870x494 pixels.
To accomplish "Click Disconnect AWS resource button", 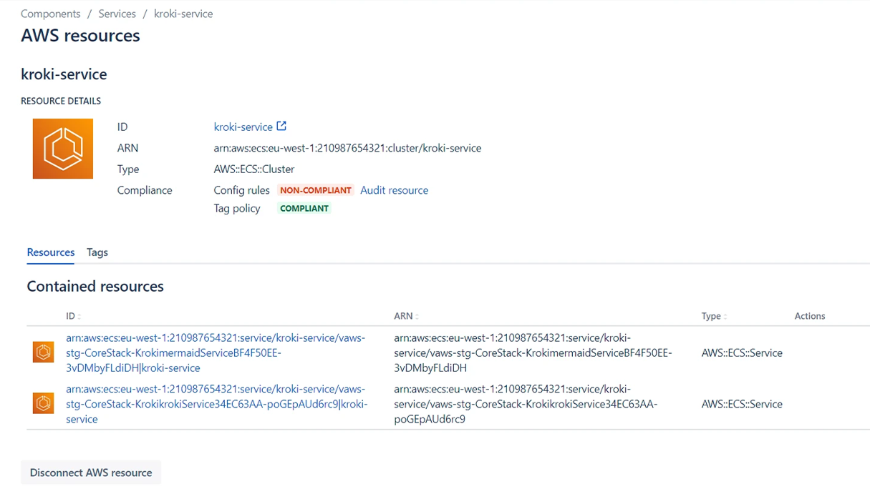I will click(x=91, y=472).
